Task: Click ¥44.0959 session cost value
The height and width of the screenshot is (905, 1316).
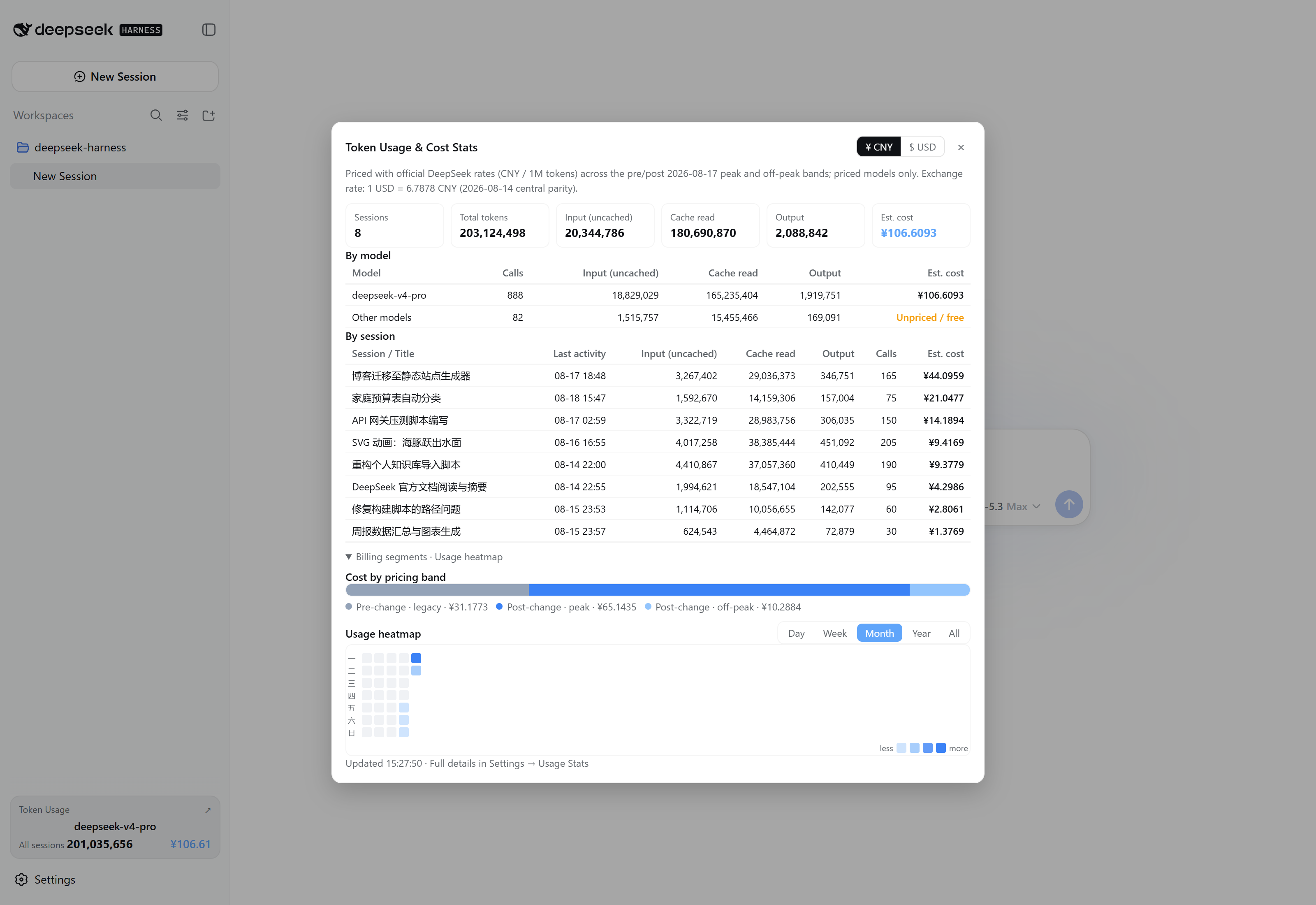Action: [x=943, y=376]
